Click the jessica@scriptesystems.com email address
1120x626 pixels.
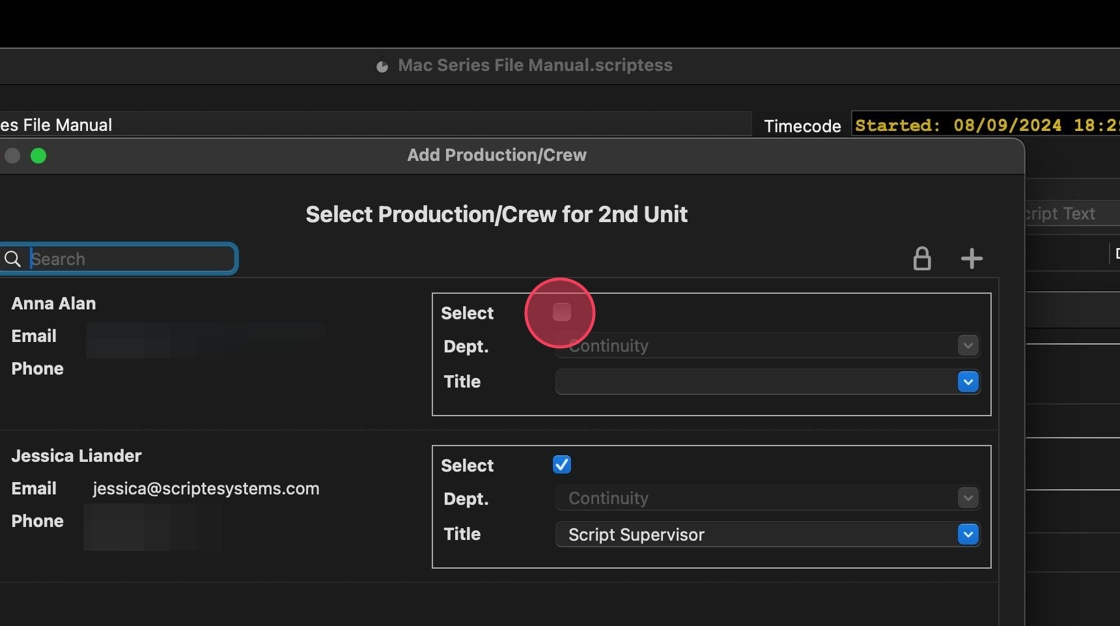click(x=206, y=489)
